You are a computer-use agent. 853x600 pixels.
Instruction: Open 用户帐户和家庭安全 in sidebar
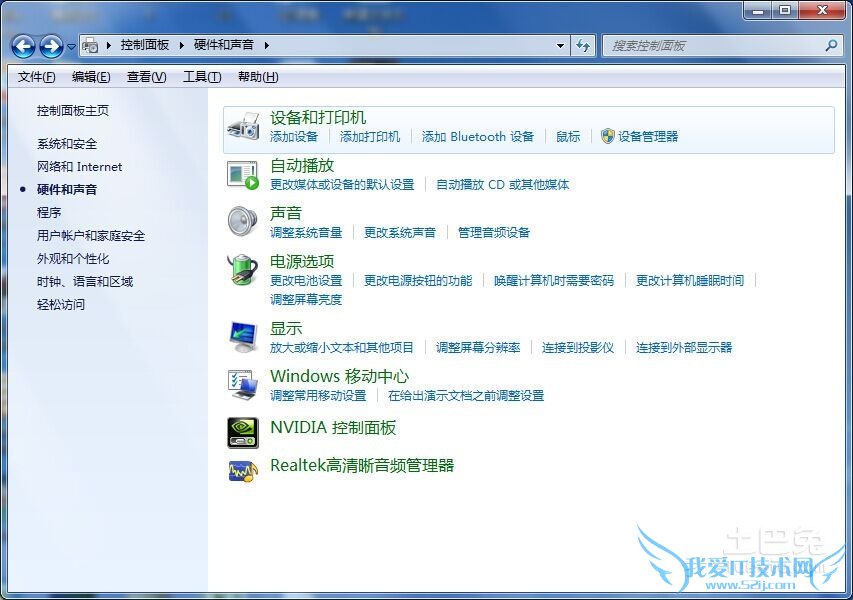(91, 236)
